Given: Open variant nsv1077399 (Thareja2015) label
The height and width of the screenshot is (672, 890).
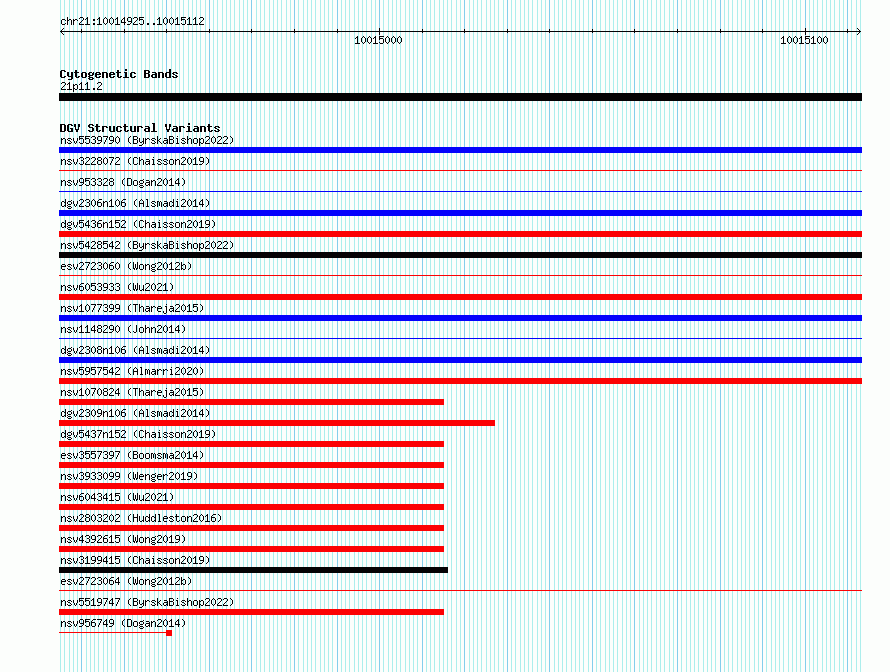Looking at the screenshot, I should click(132, 308).
